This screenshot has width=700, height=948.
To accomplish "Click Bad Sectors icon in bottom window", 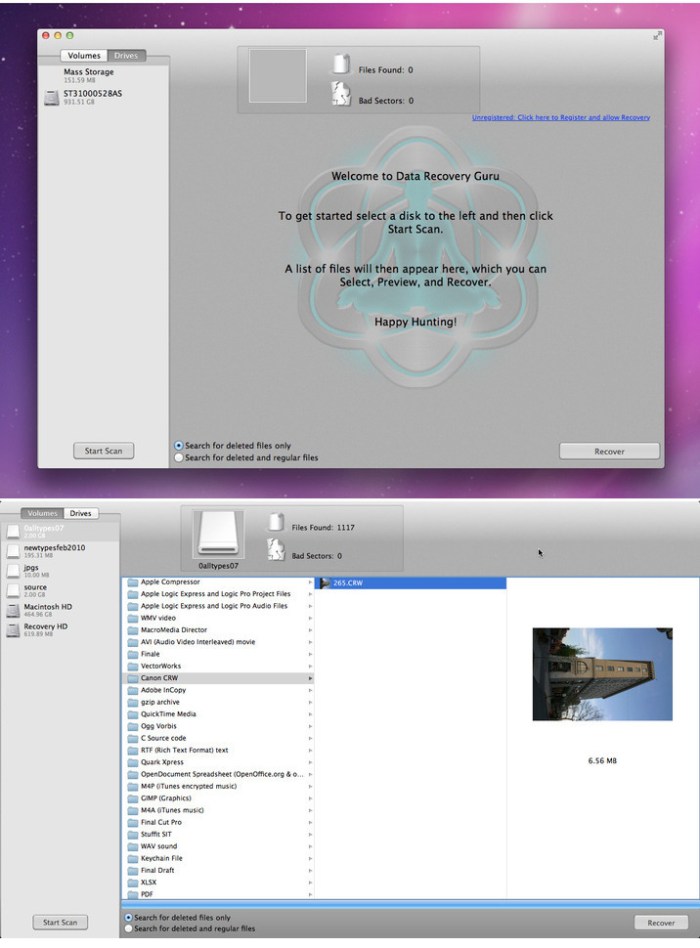I will pos(276,550).
